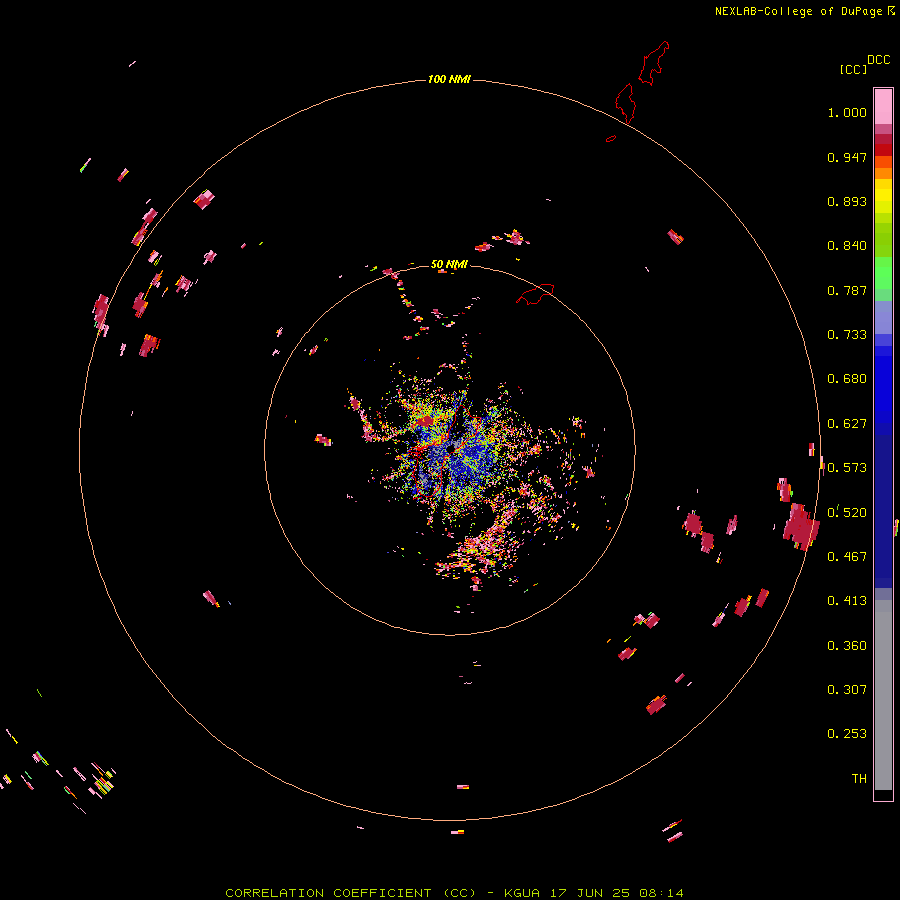Click the TH threshold label
900x900 pixels.
coord(859,779)
